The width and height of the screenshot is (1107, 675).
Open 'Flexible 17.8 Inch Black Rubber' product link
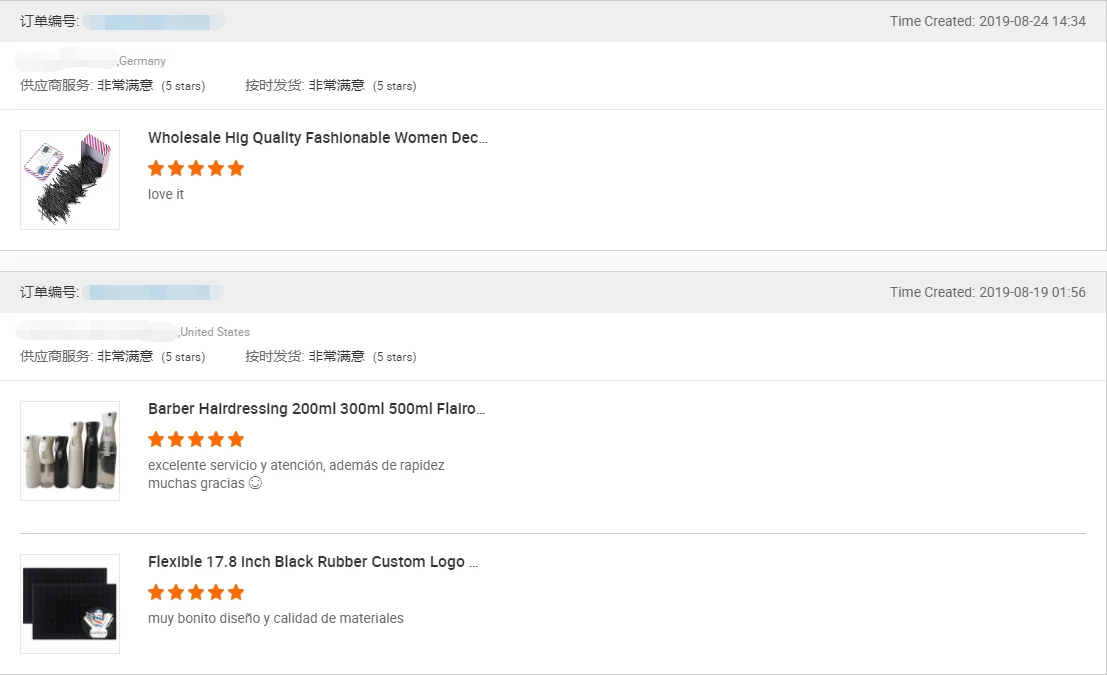312,562
